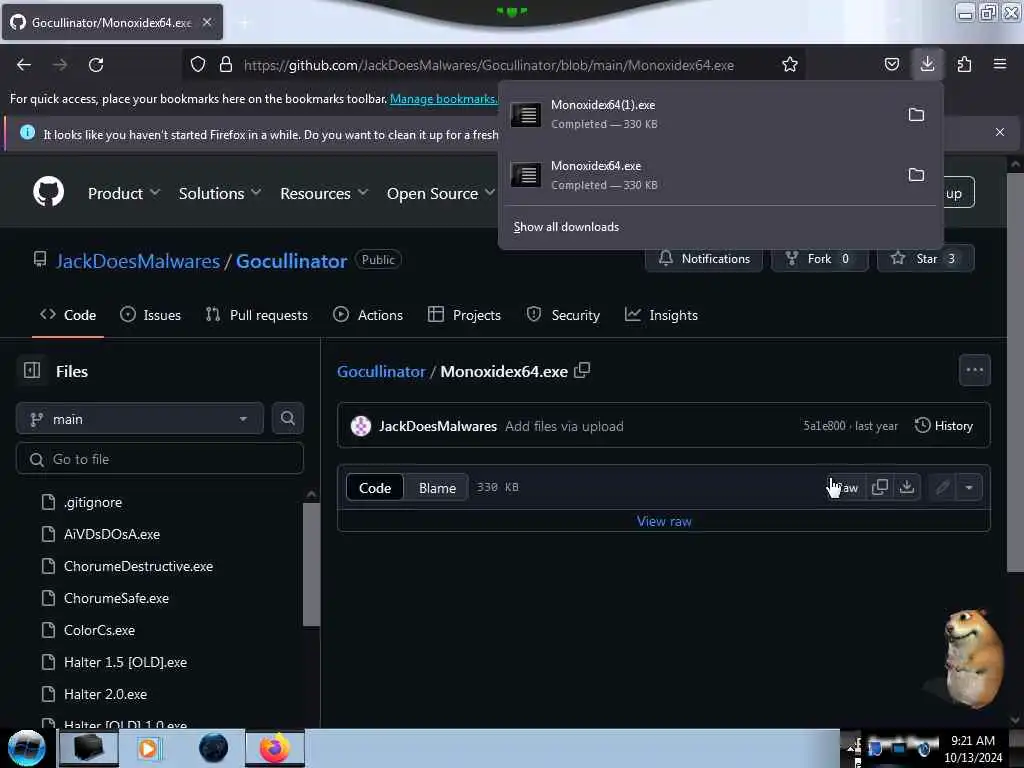
Task: Open the Pull requests tab
Action: point(257,315)
